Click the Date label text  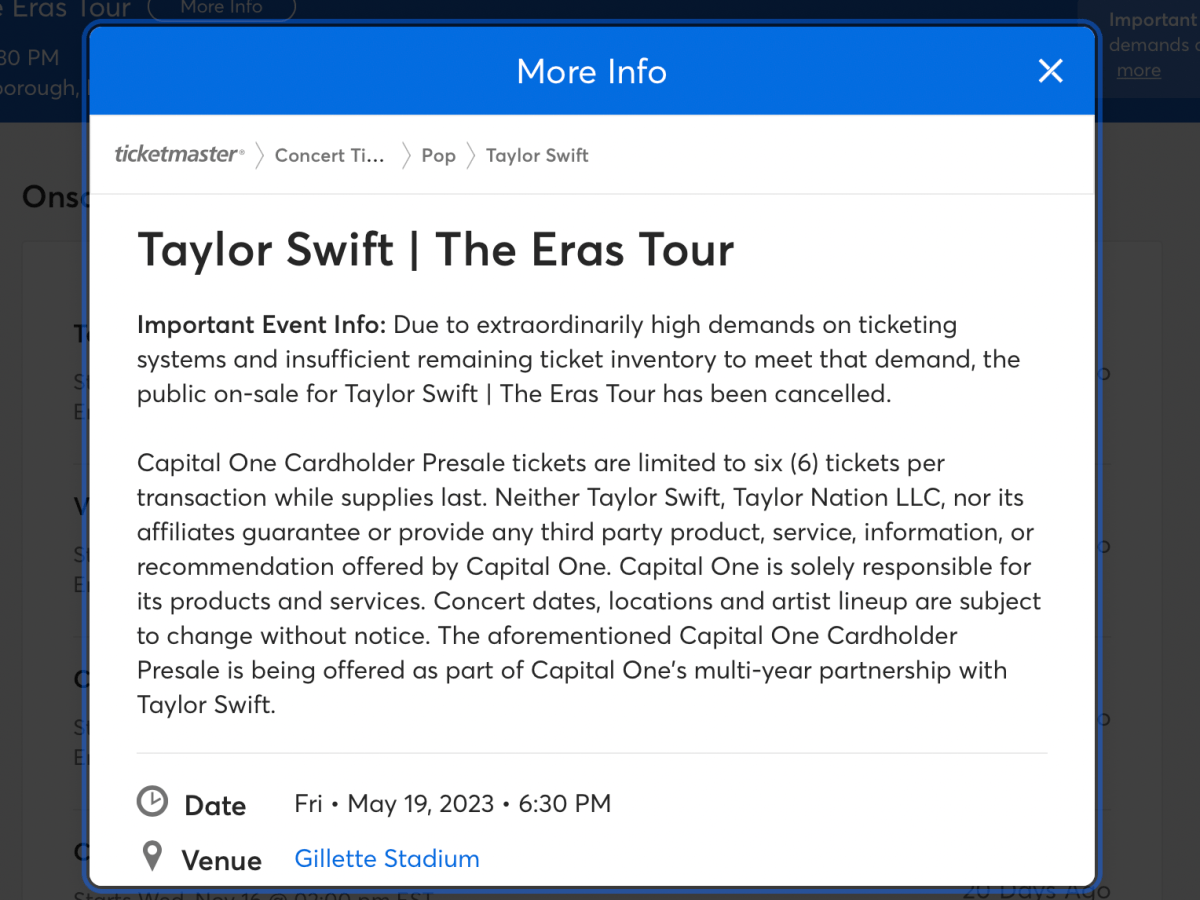point(215,805)
